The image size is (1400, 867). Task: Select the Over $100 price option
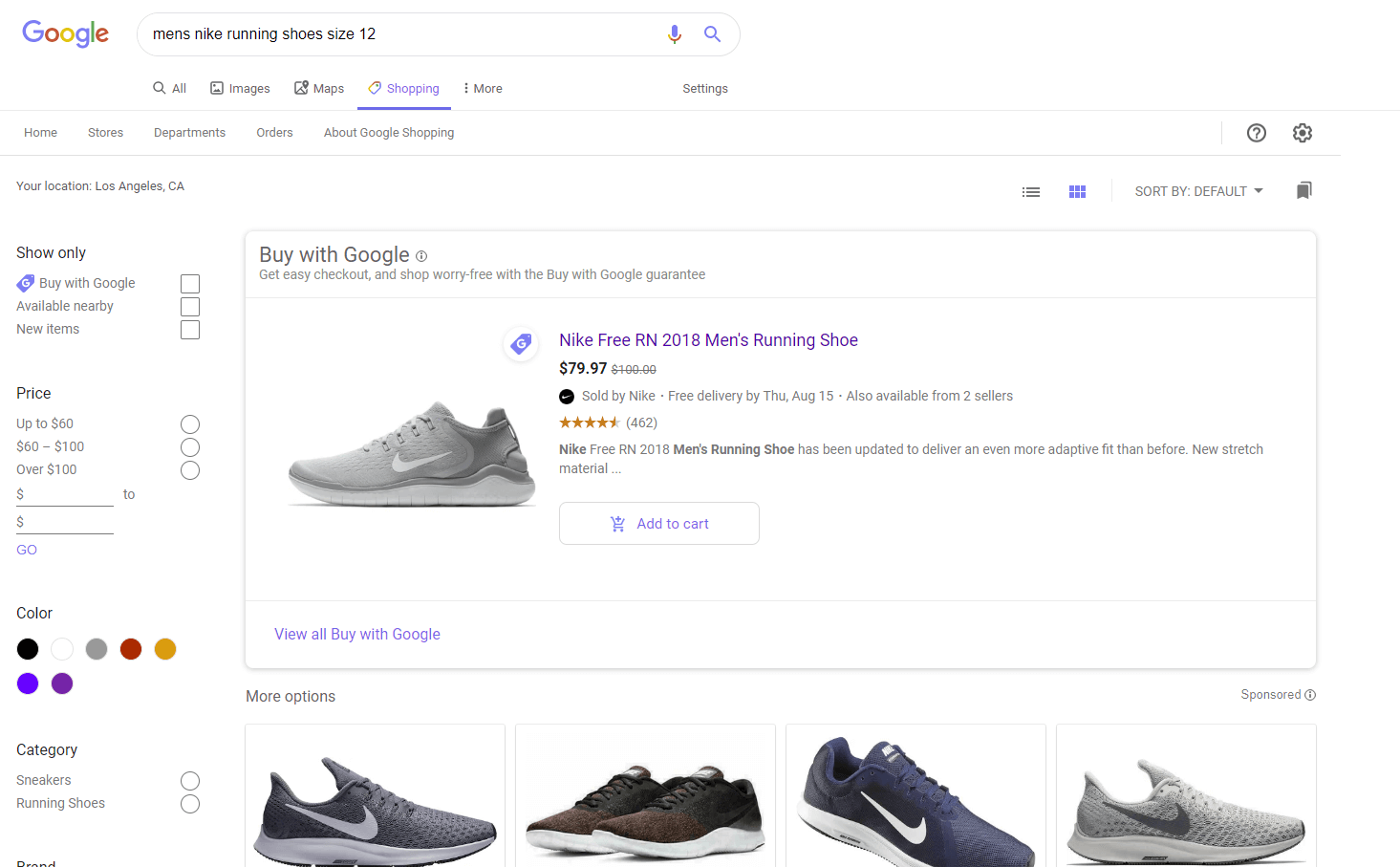[190, 470]
